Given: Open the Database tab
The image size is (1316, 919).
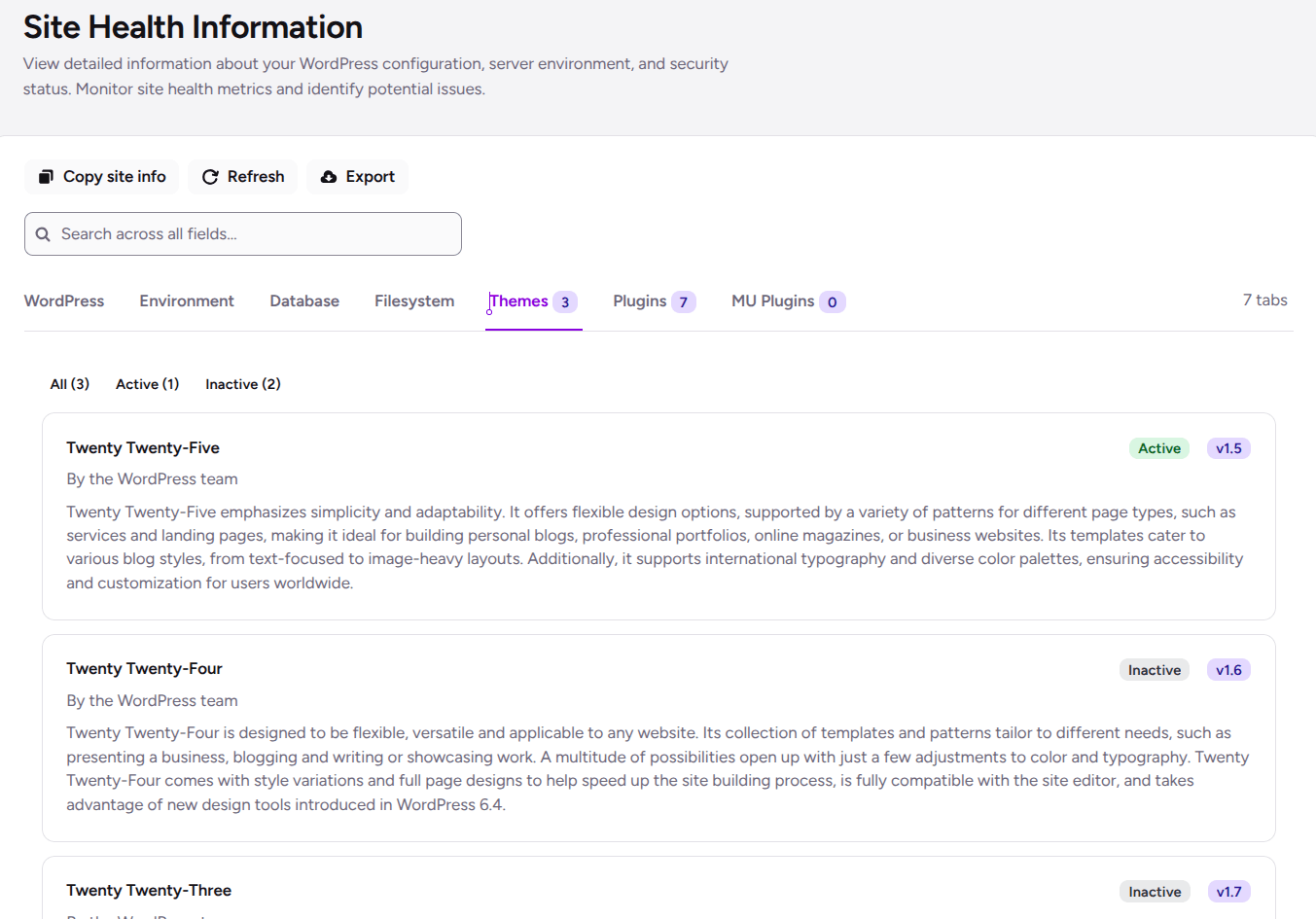Looking at the screenshot, I should (x=304, y=301).
